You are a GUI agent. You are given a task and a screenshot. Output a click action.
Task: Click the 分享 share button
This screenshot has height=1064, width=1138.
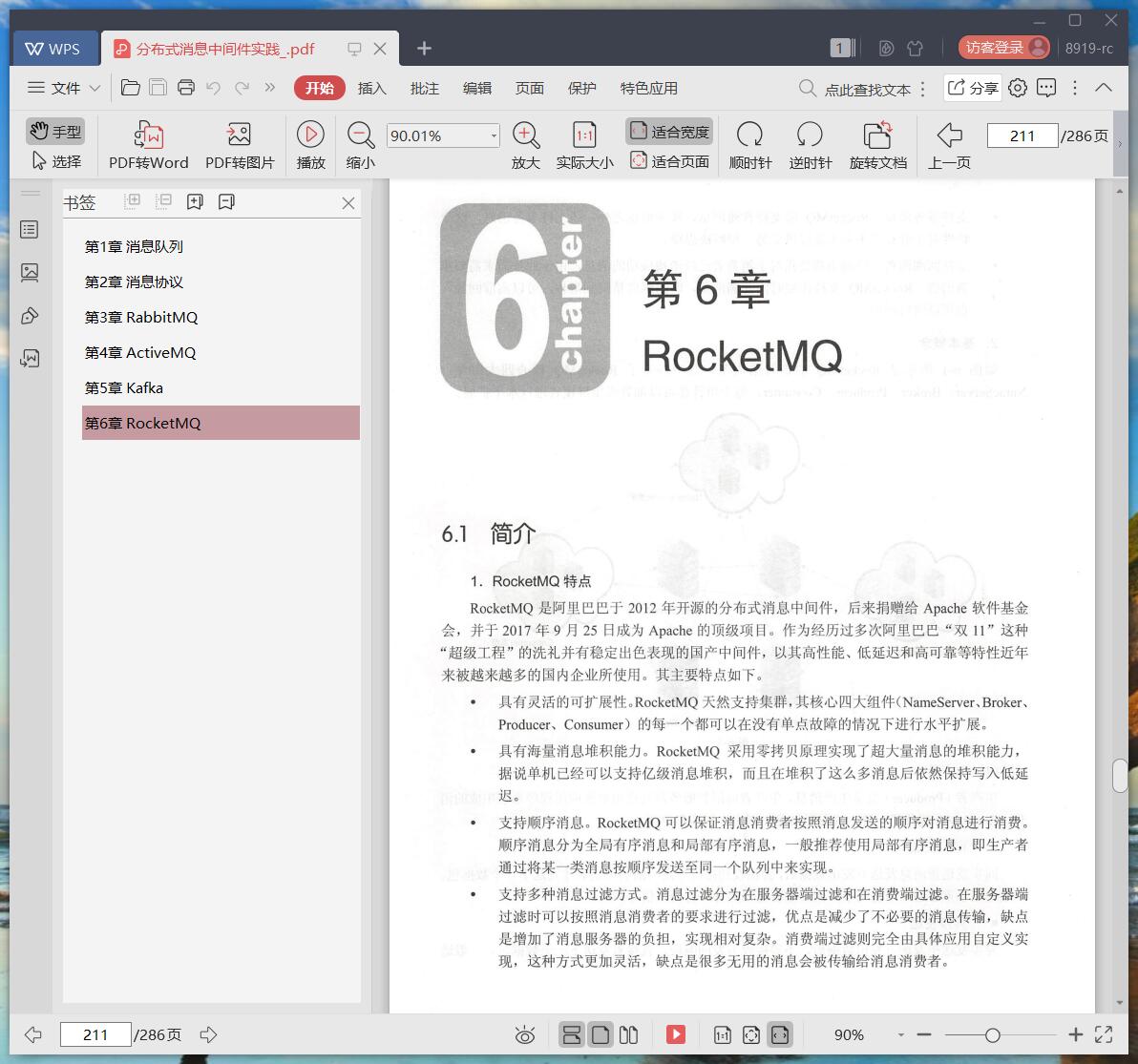click(973, 88)
